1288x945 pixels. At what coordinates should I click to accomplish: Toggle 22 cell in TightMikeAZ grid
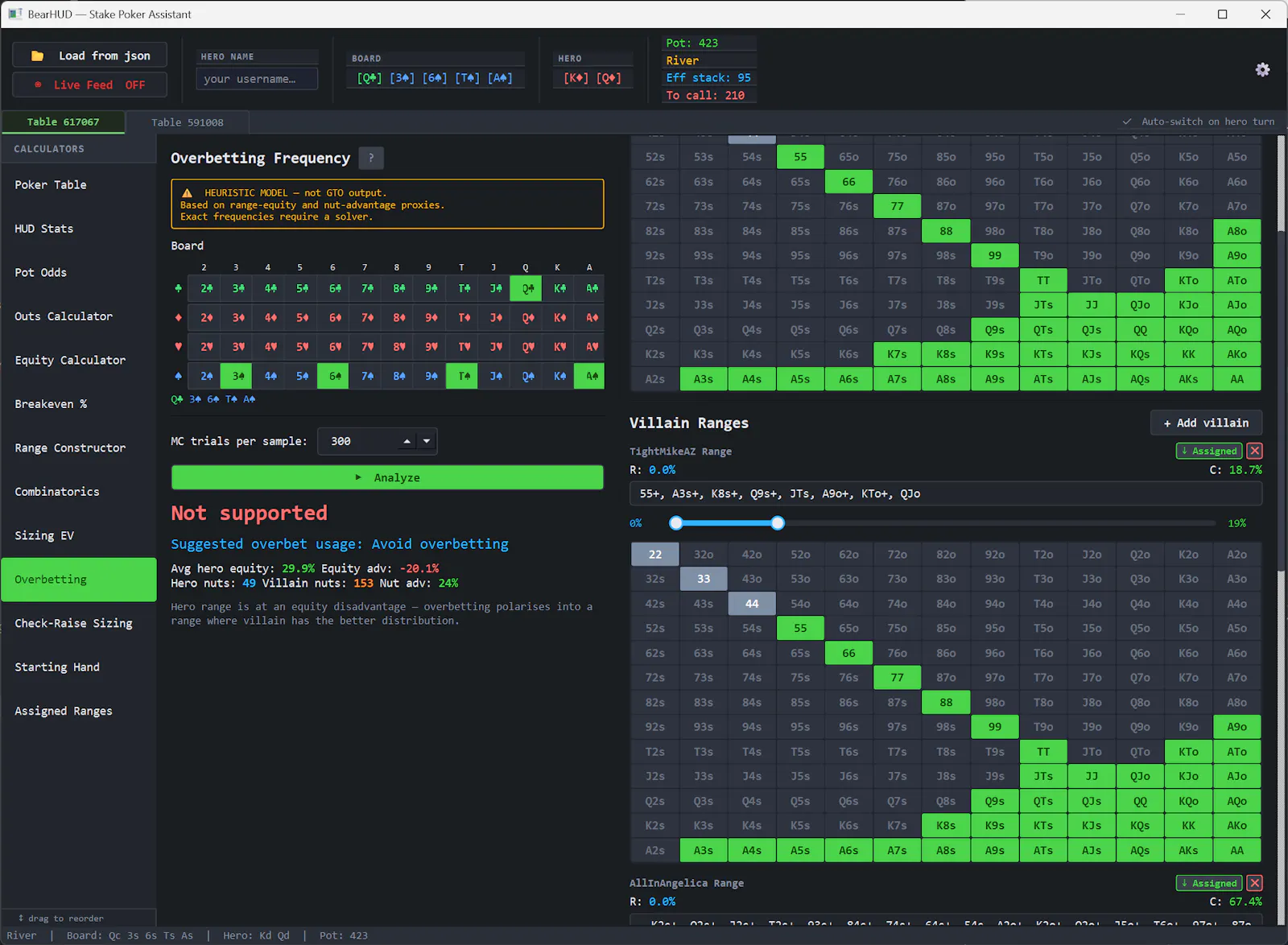(x=655, y=555)
